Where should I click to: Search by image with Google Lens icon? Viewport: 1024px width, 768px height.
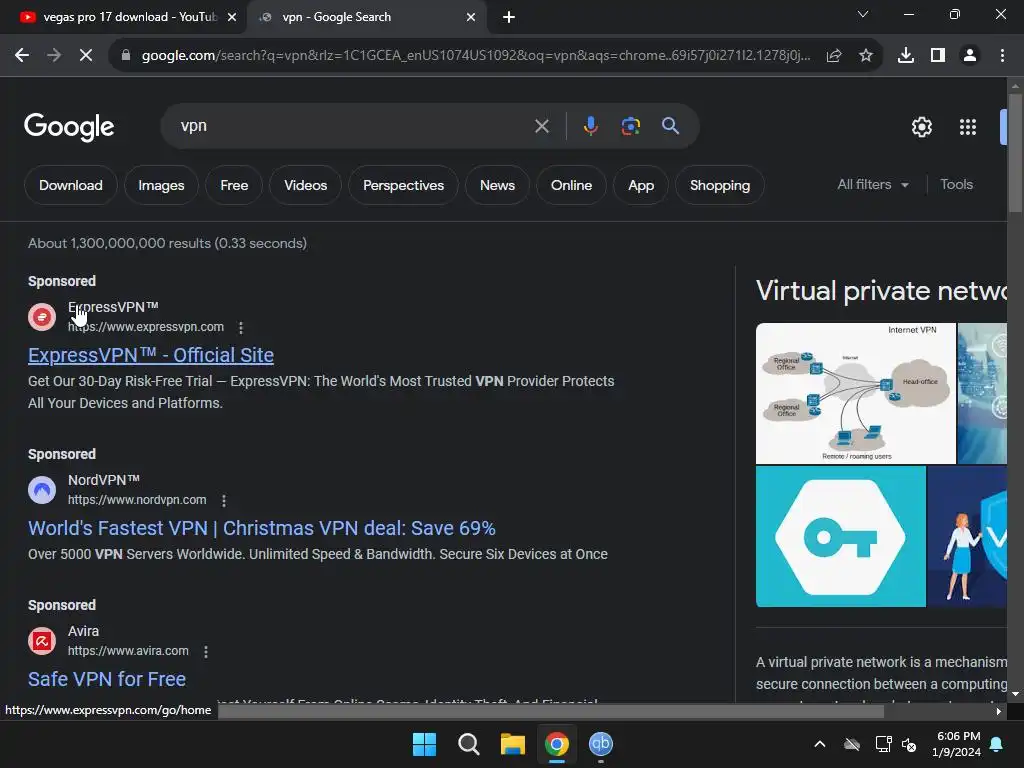click(630, 125)
